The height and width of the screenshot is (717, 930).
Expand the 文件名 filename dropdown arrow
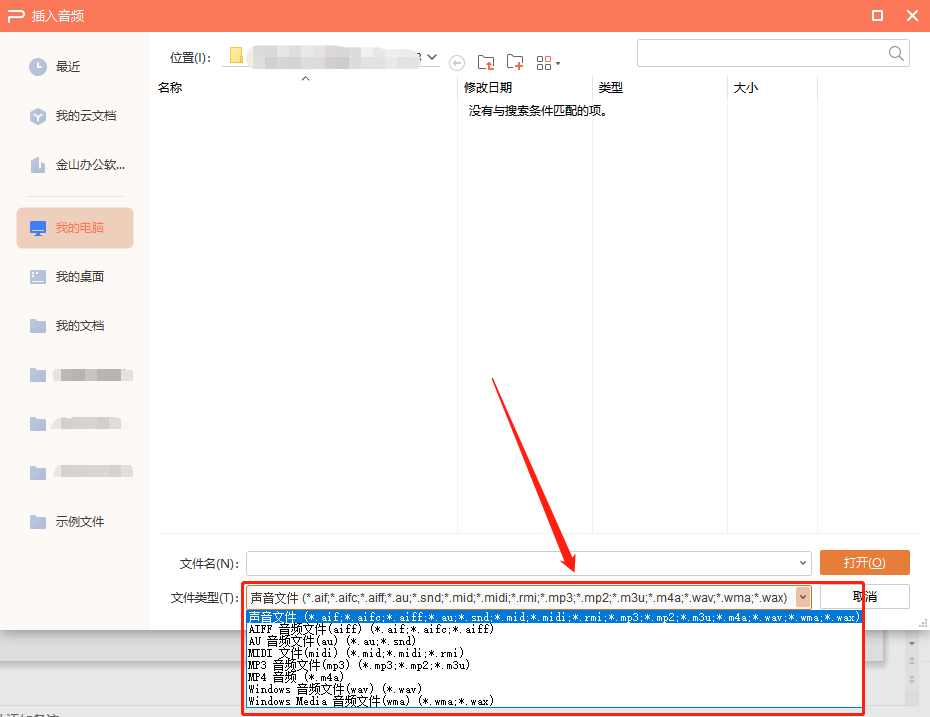(x=803, y=563)
